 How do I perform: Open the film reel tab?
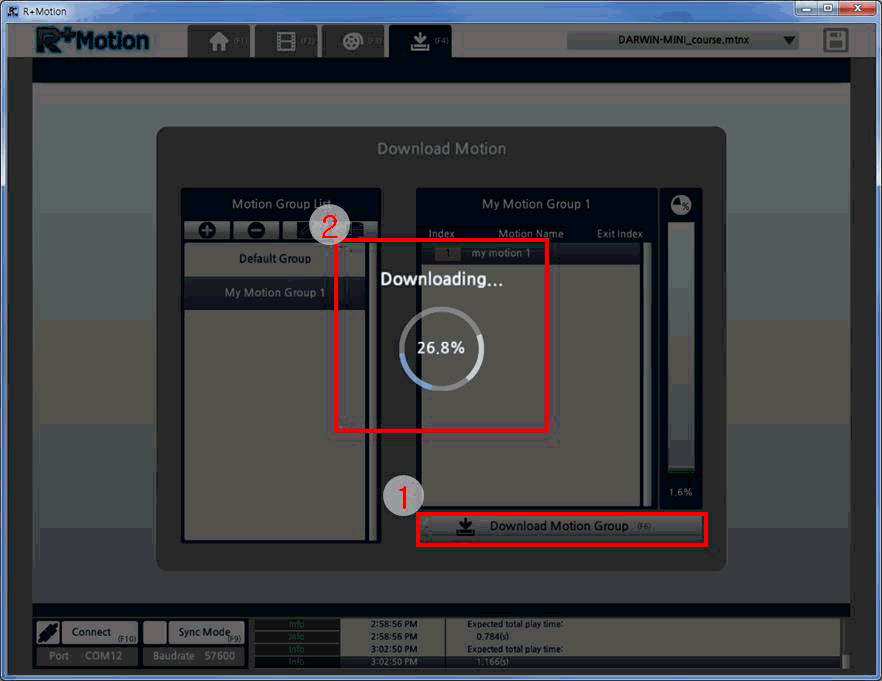coord(353,42)
